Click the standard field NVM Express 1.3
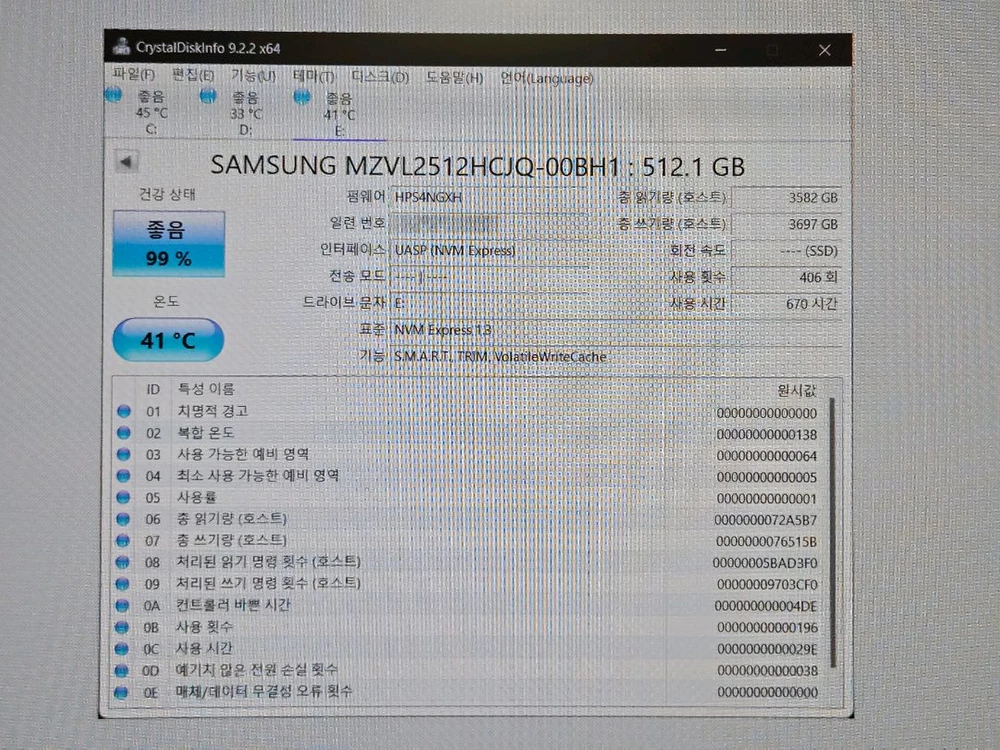The width and height of the screenshot is (1000, 750). tap(615, 330)
